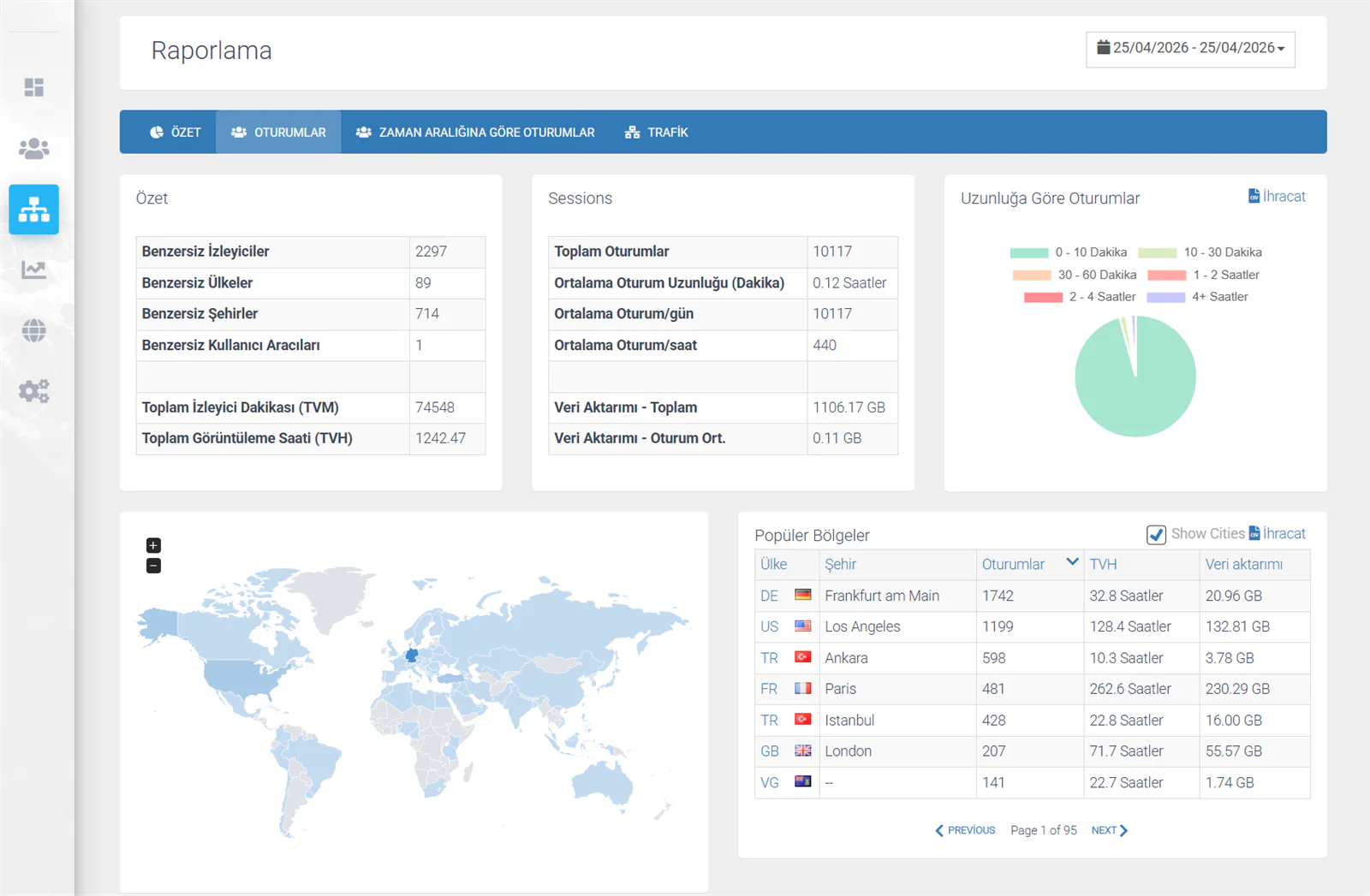This screenshot has height=896, width=1370.
Task: Toggle the Show Cities checkbox
Action: (x=1156, y=535)
